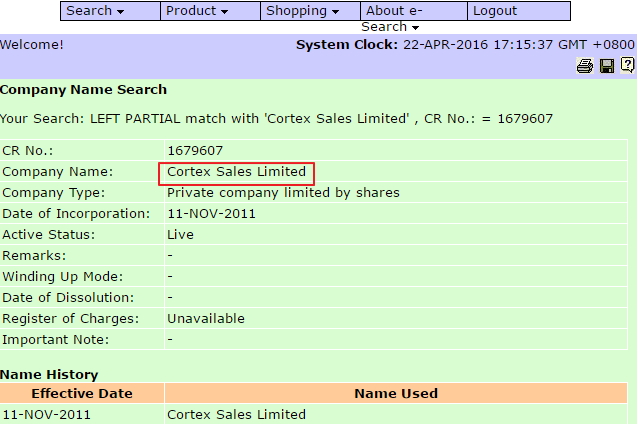
Task: Click the 'Company Type:' label
Action: coord(53,193)
